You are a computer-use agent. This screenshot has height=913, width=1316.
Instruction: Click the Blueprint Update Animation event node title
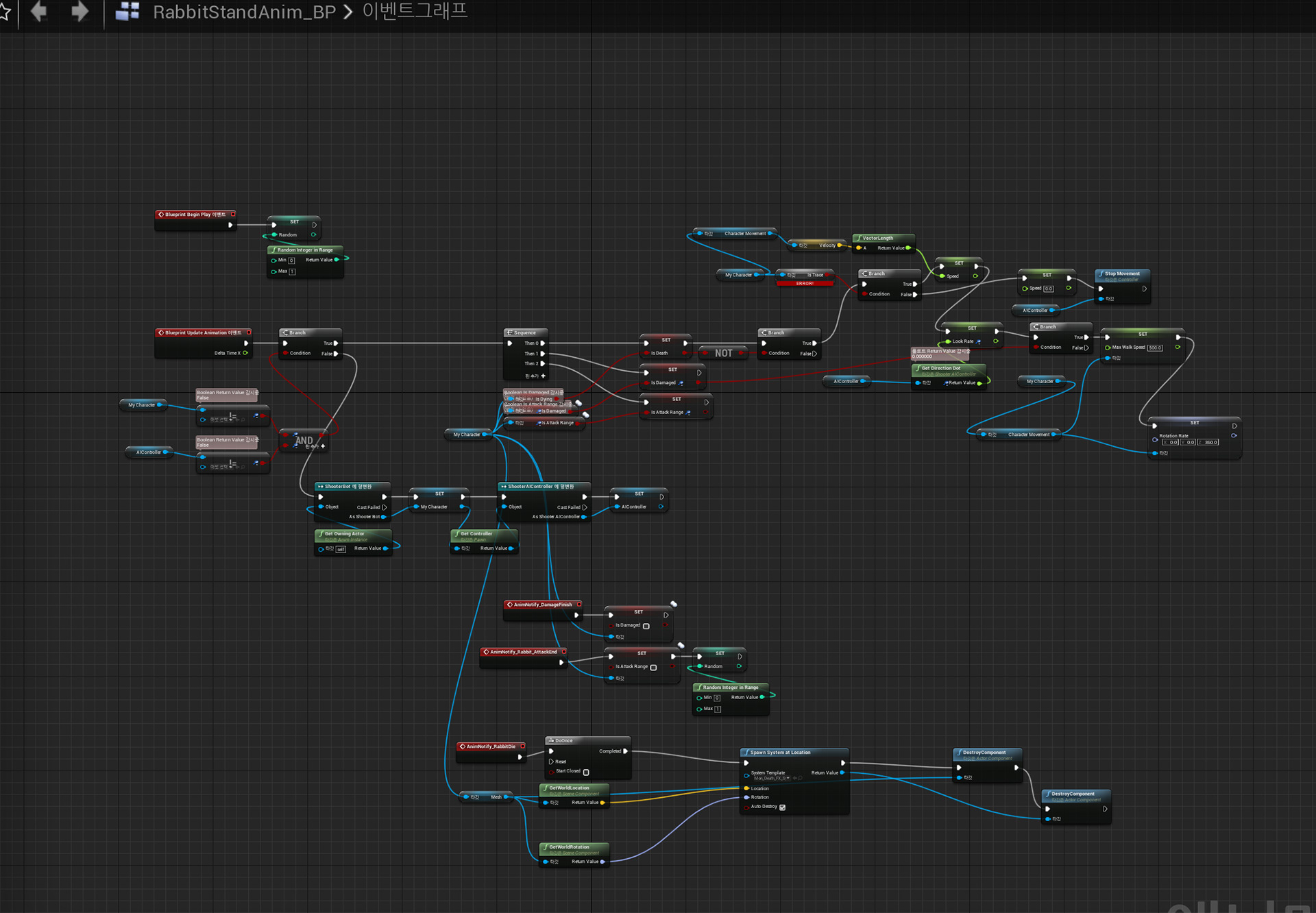203,332
